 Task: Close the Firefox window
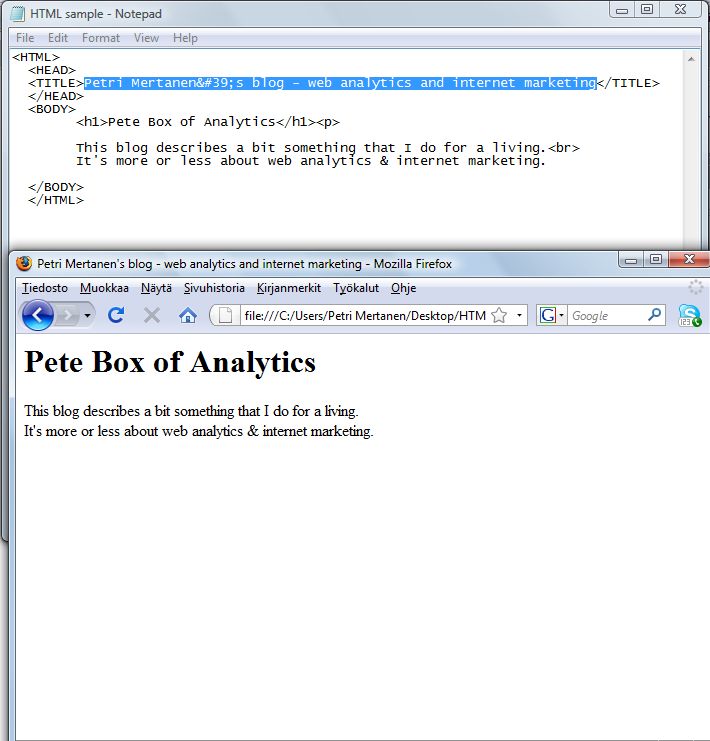[689, 259]
